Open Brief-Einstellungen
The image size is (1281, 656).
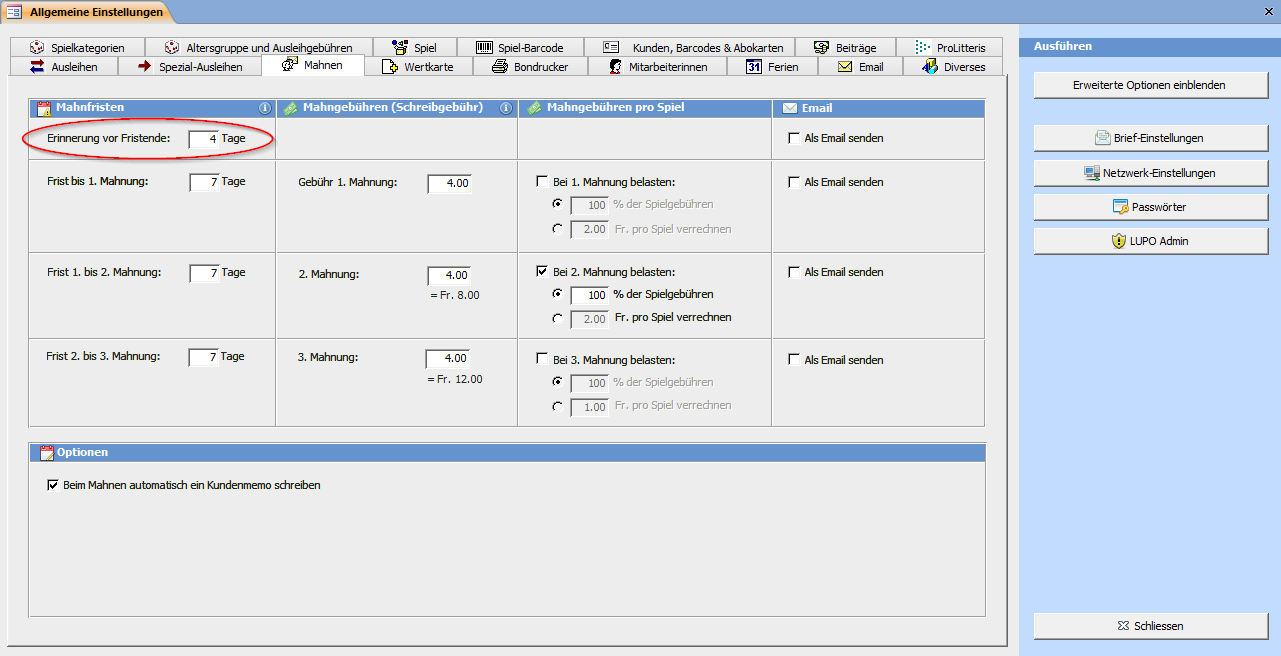tap(1151, 138)
